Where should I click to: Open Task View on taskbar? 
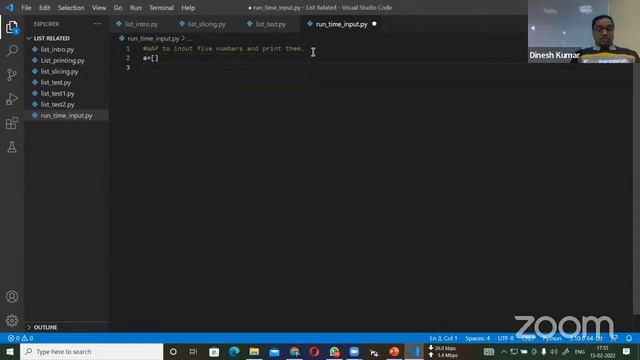click(193, 351)
